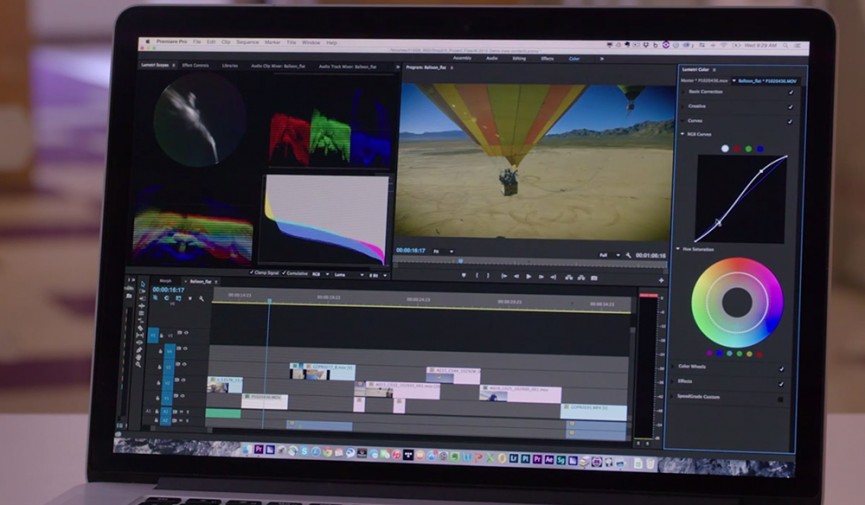The image size is (865, 505).
Task: Click the Lift button in Program Monitor
Action: (569, 277)
